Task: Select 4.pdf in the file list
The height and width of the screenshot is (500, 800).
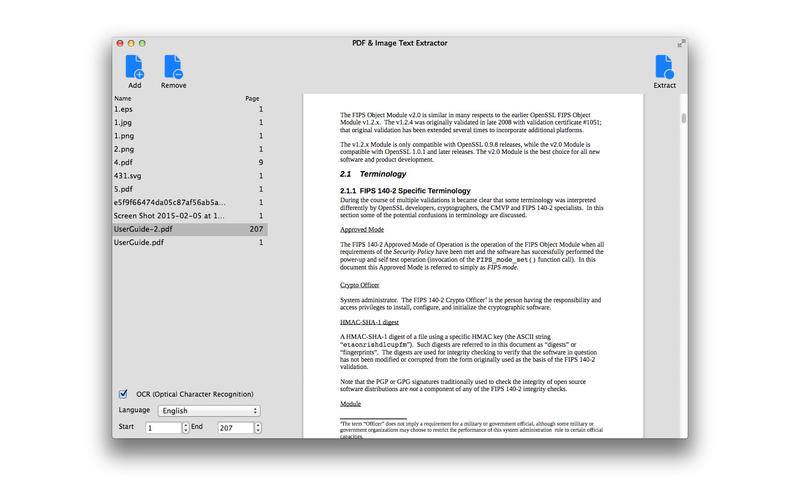Action: pyautogui.click(x=189, y=162)
